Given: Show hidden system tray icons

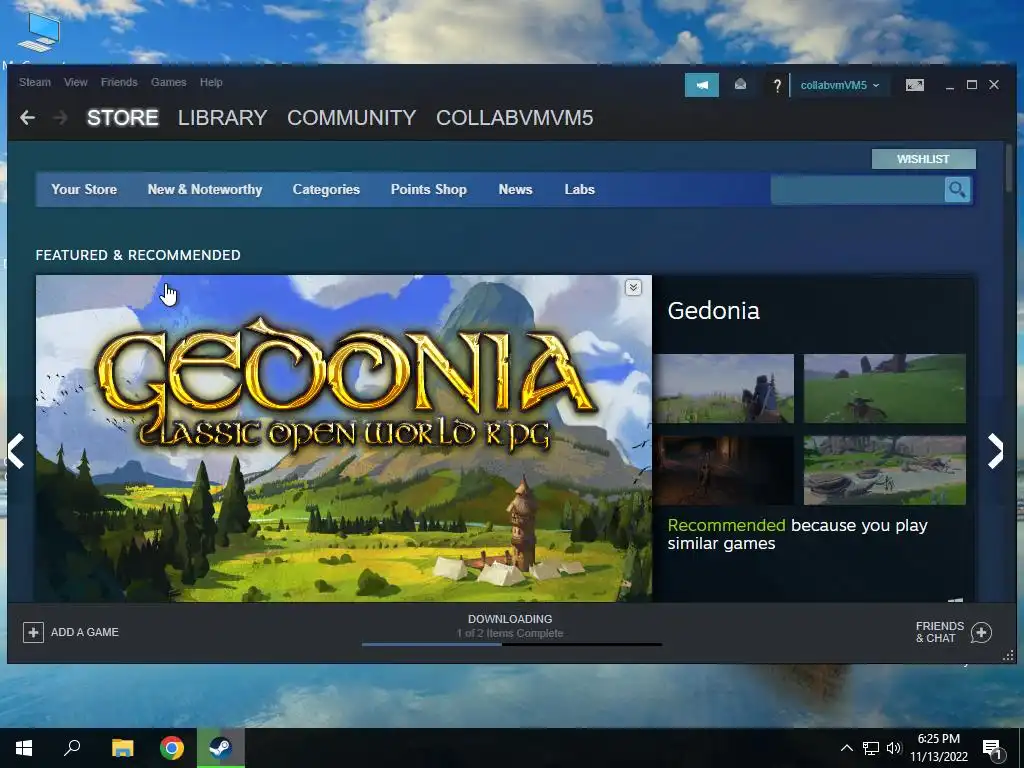Looking at the screenshot, I should point(846,748).
